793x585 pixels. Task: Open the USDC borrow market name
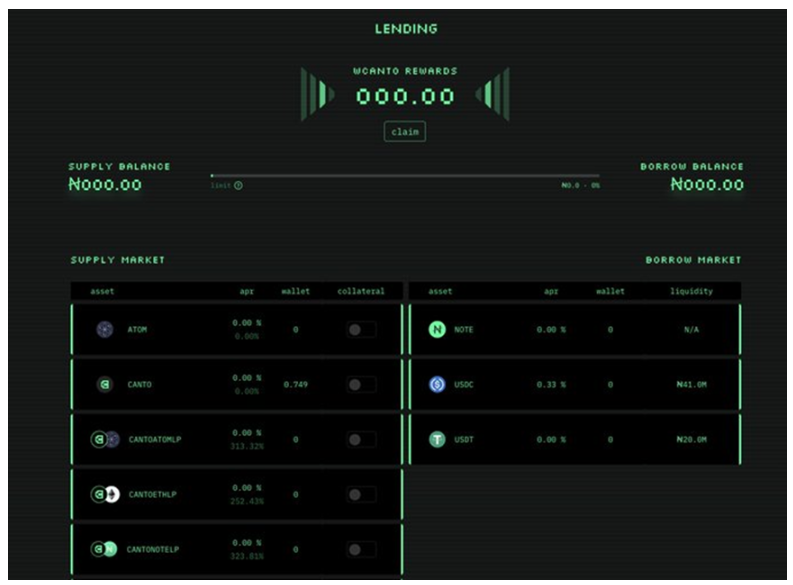point(463,384)
